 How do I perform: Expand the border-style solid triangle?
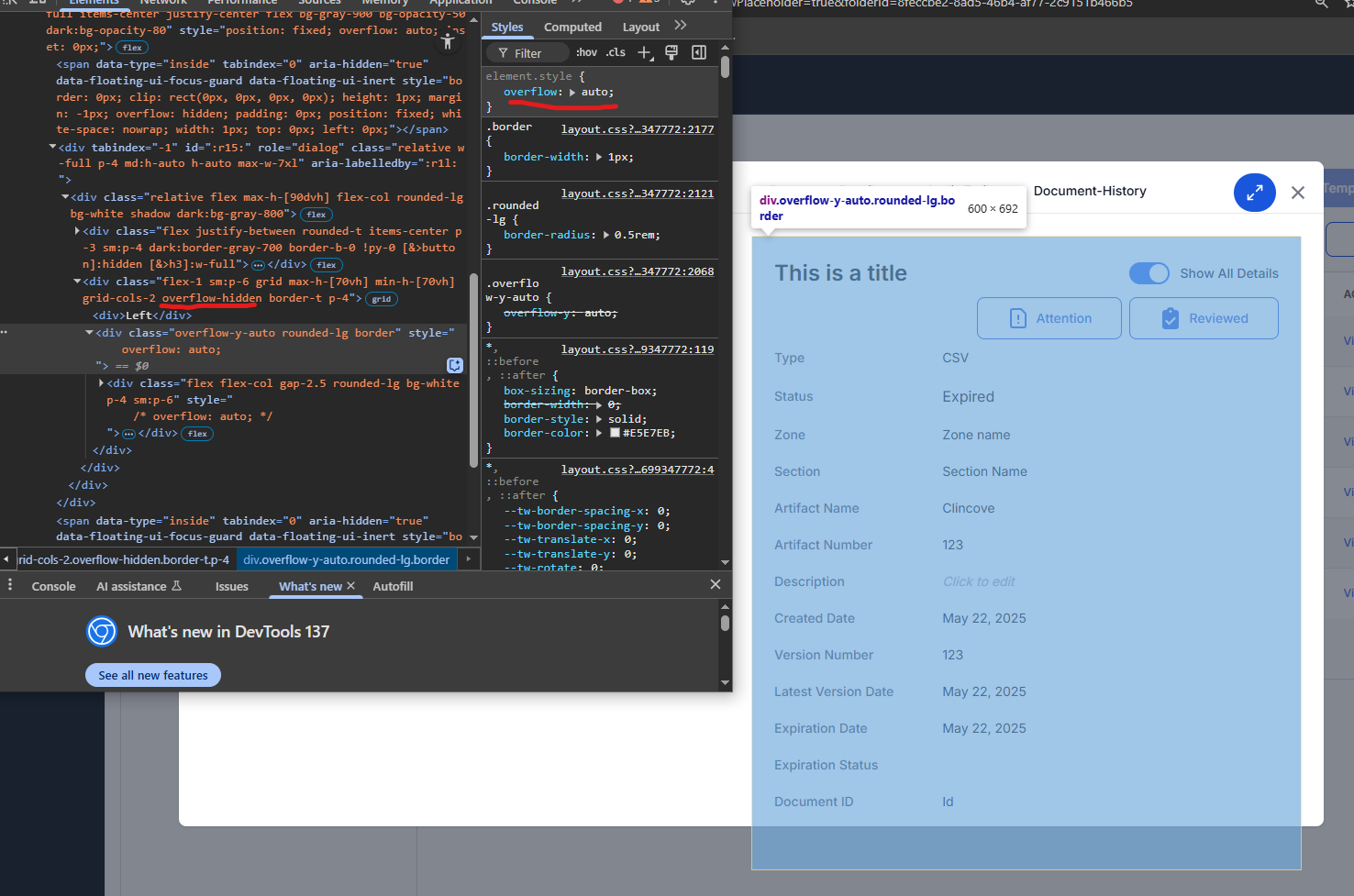pyautogui.click(x=599, y=419)
